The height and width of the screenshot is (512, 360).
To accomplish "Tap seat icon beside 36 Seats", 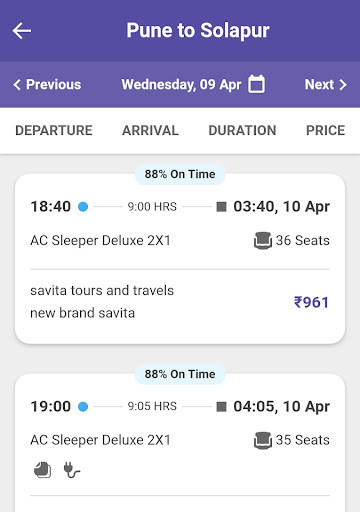I will coord(263,240).
